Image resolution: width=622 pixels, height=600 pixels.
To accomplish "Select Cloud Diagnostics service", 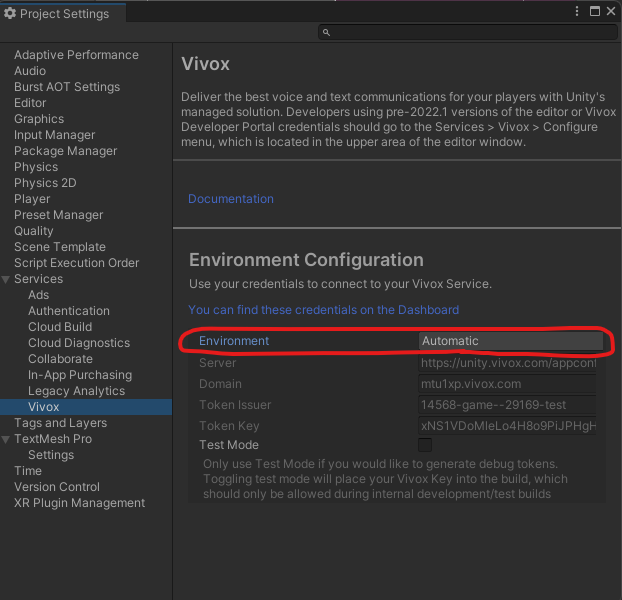I will pos(79,343).
